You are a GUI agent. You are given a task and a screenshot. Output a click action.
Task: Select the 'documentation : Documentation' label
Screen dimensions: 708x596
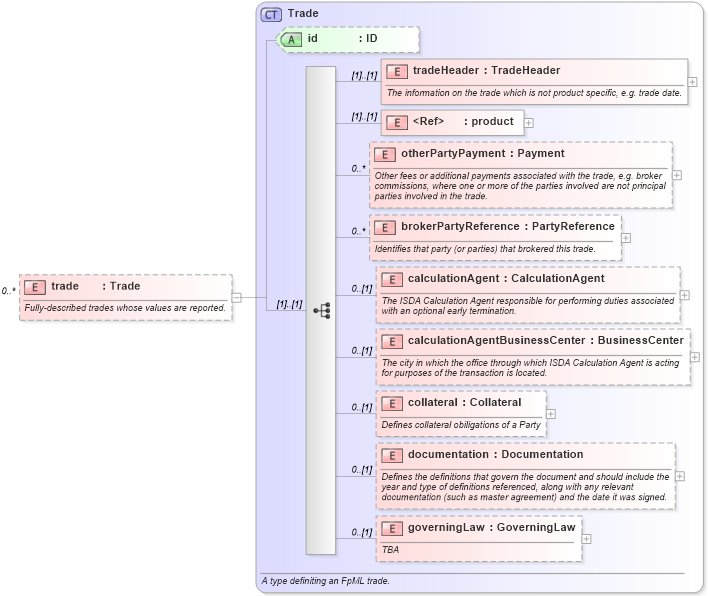(x=496, y=455)
